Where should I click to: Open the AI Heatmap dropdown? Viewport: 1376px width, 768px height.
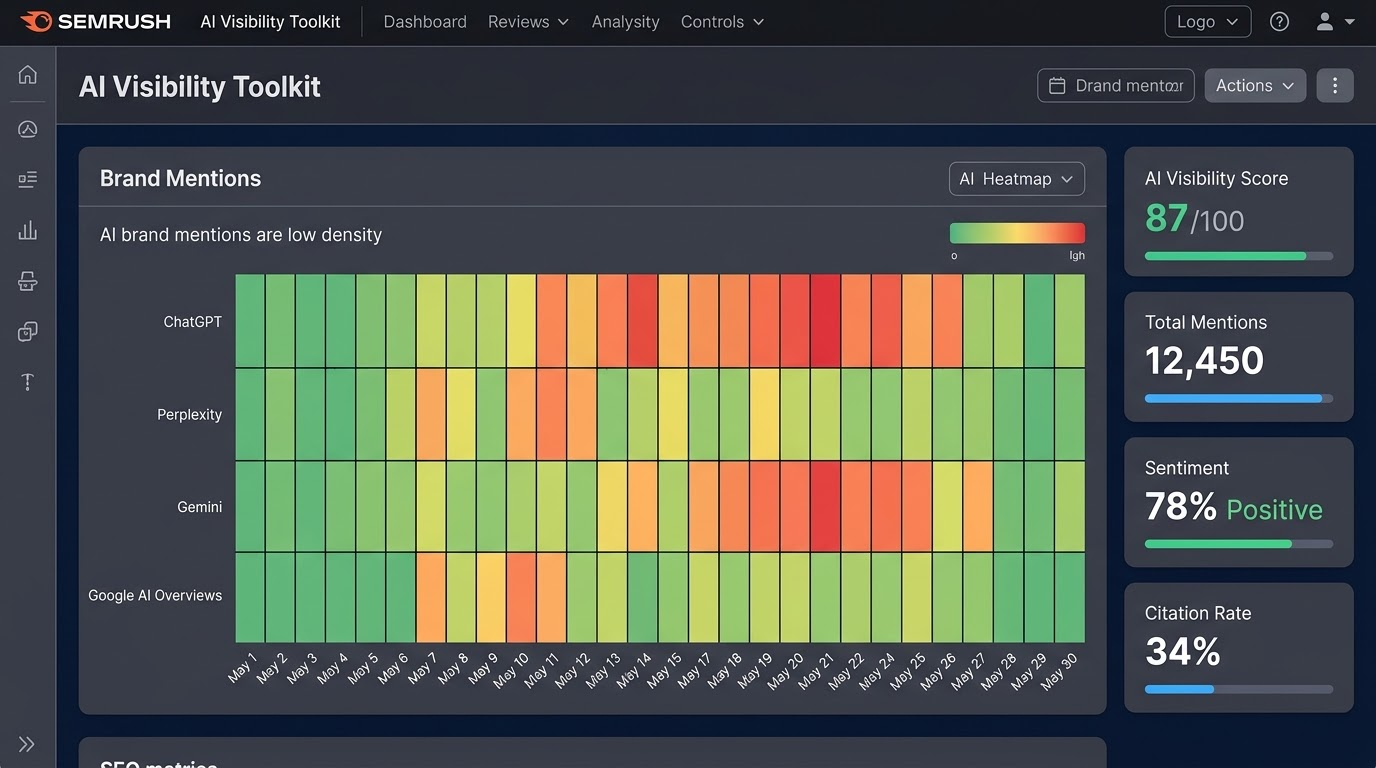(x=1016, y=178)
